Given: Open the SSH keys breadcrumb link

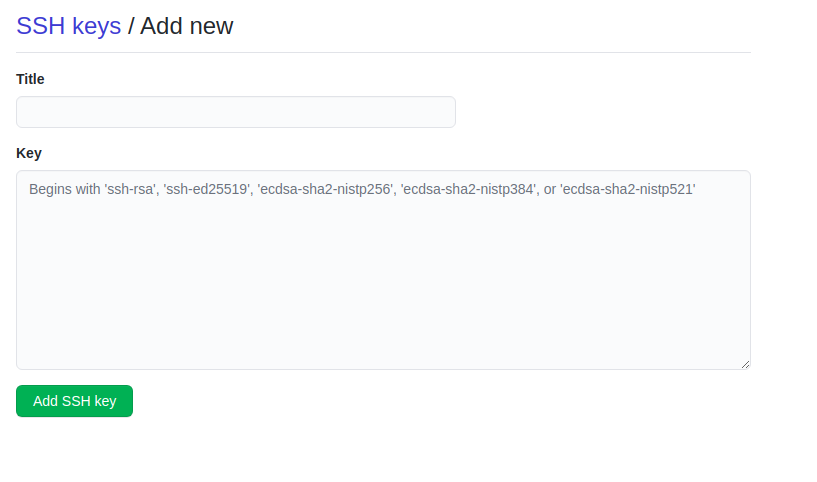Looking at the screenshot, I should pyautogui.click(x=68, y=26).
